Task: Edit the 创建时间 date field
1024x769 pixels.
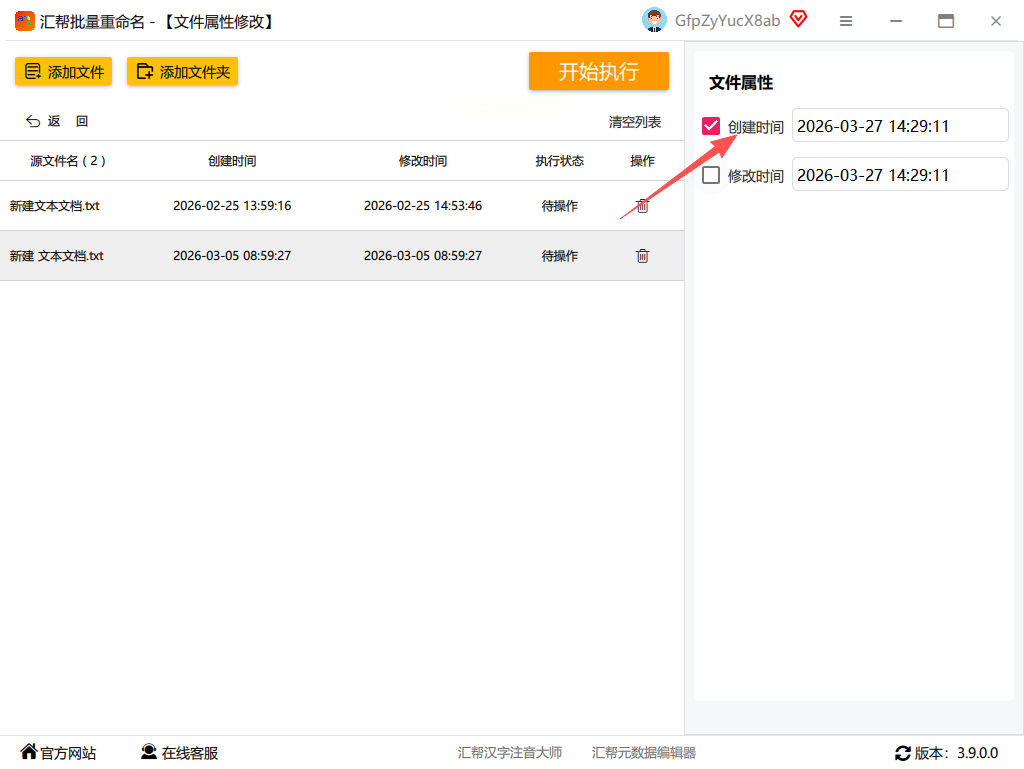Action: [900, 125]
